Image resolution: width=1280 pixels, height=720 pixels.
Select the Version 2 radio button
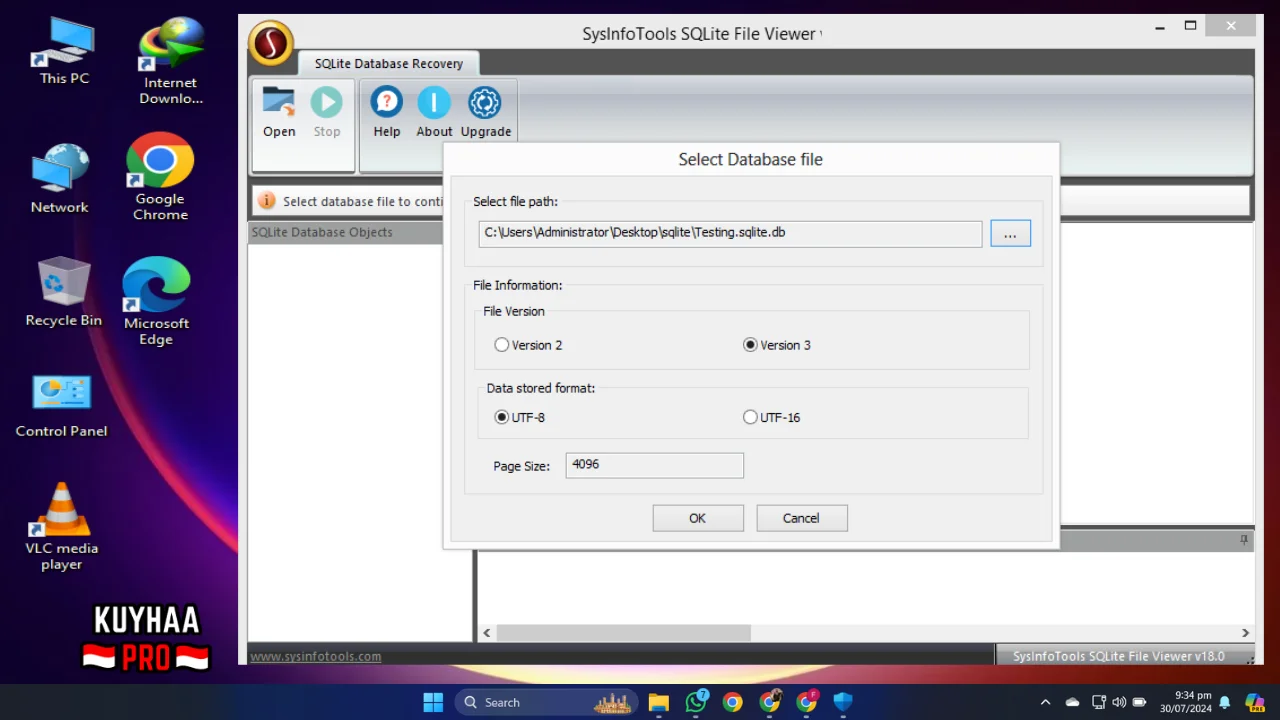(x=502, y=345)
